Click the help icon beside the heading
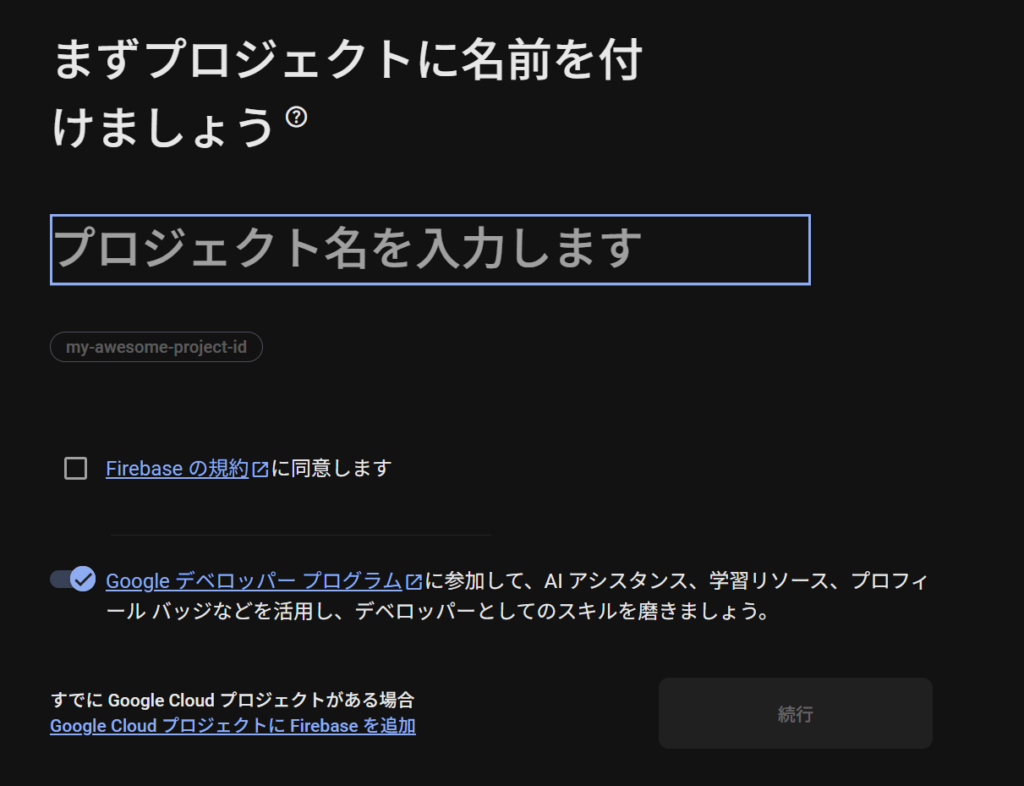 click(296, 117)
